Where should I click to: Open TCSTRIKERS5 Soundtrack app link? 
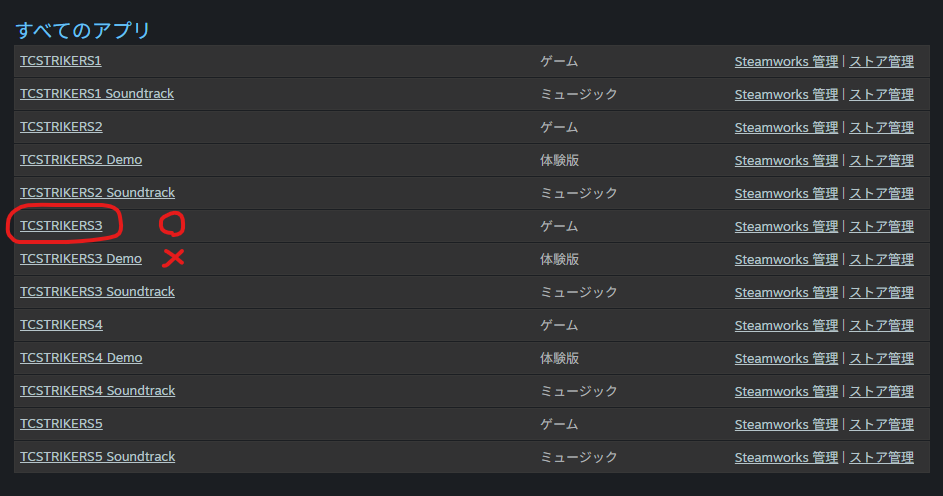pyautogui.click(x=97, y=457)
